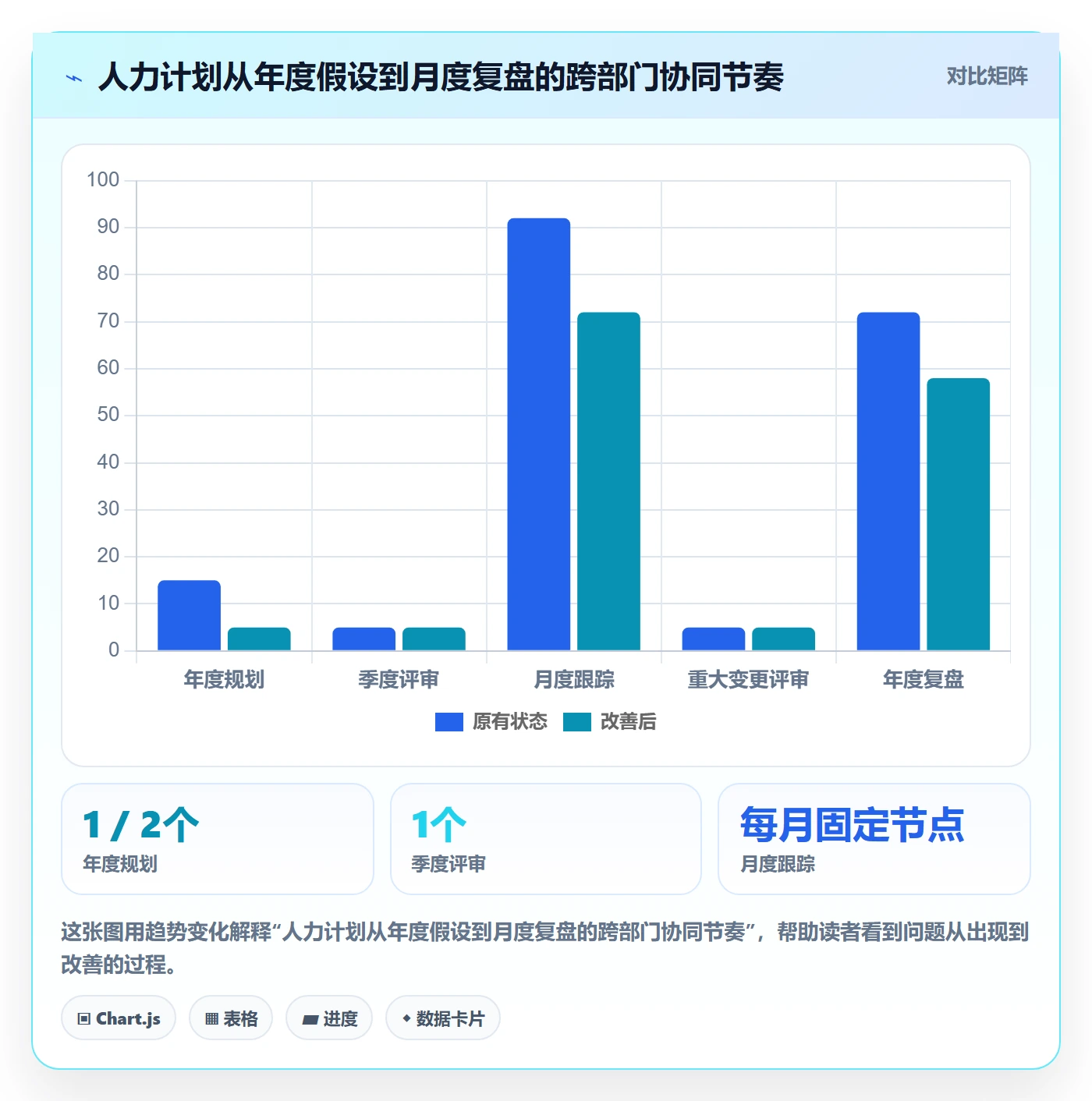Click the 每月固定节点 card heading

pyautogui.click(x=853, y=825)
